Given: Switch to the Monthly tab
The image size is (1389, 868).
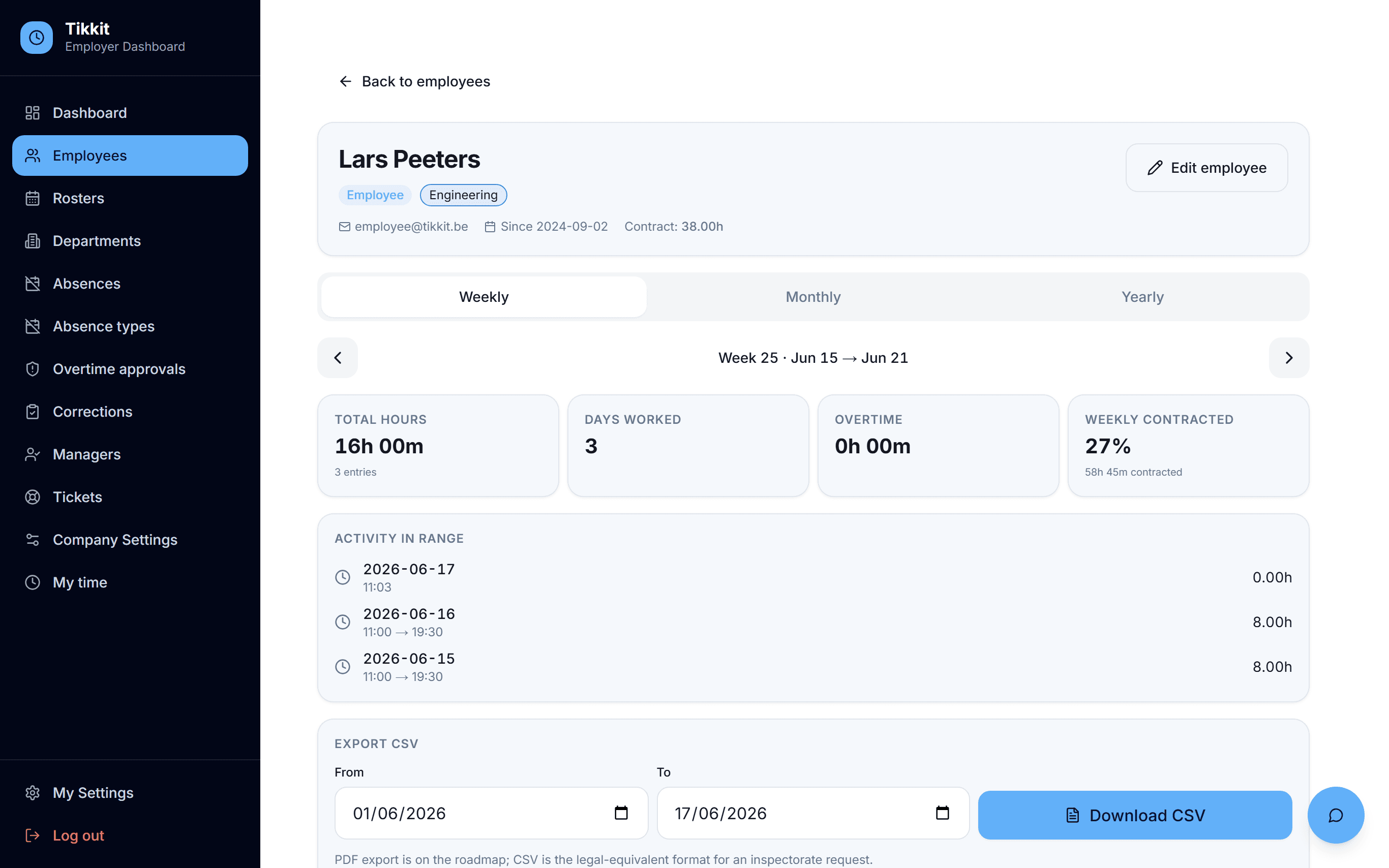Looking at the screenshot, I should [813, 297].
